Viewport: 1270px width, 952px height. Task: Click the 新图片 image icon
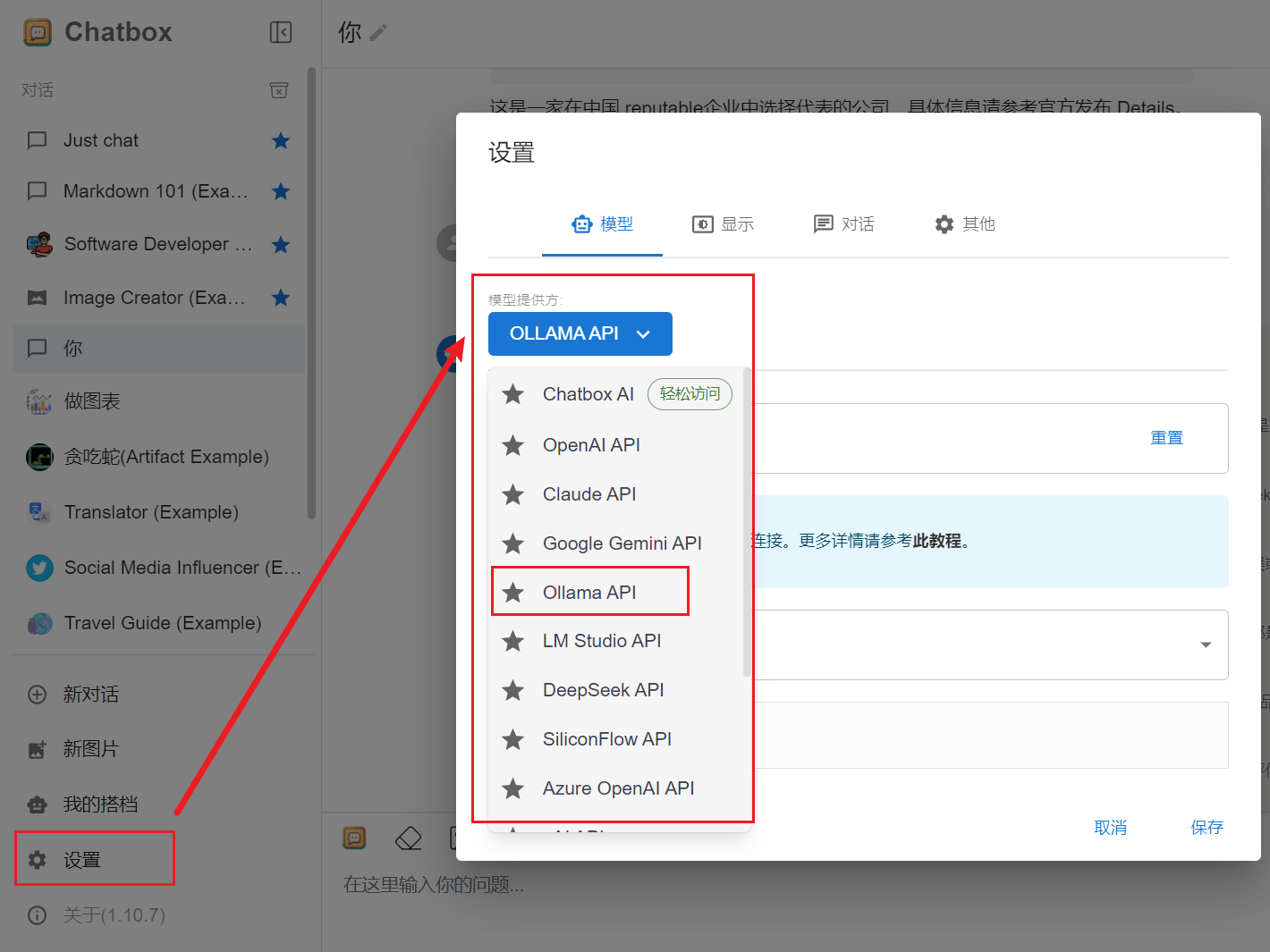pyautogui.click(x=37, y=749)
